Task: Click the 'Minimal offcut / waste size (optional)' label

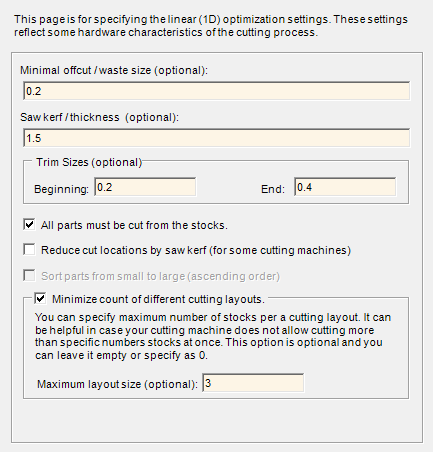Action: click(114, 70)
